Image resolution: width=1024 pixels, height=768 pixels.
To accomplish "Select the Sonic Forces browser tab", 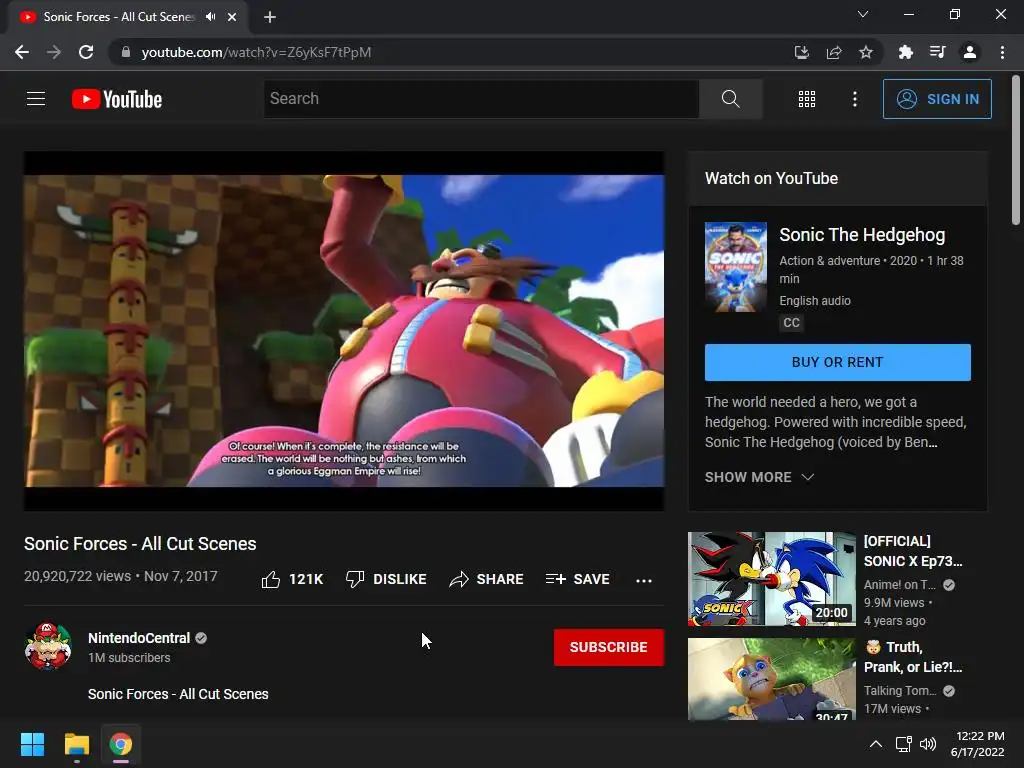I will [119, 17].
